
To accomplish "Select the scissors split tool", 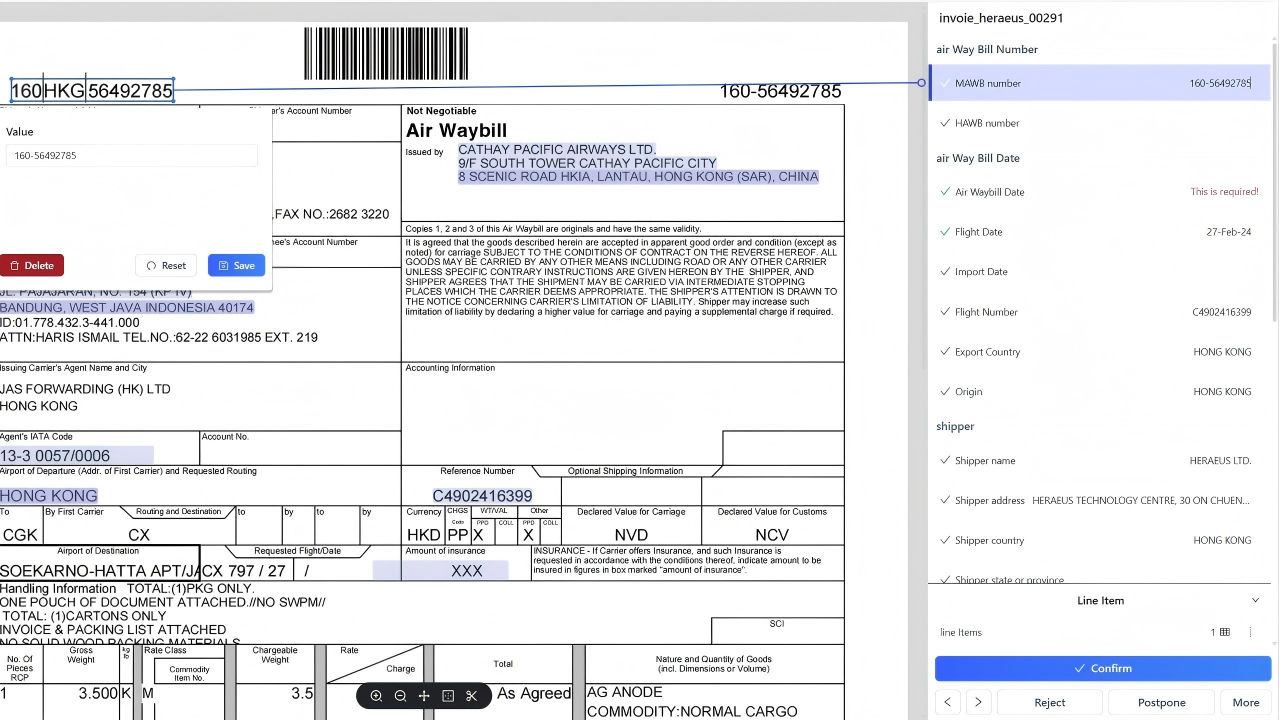I will (x=472, y=696).
